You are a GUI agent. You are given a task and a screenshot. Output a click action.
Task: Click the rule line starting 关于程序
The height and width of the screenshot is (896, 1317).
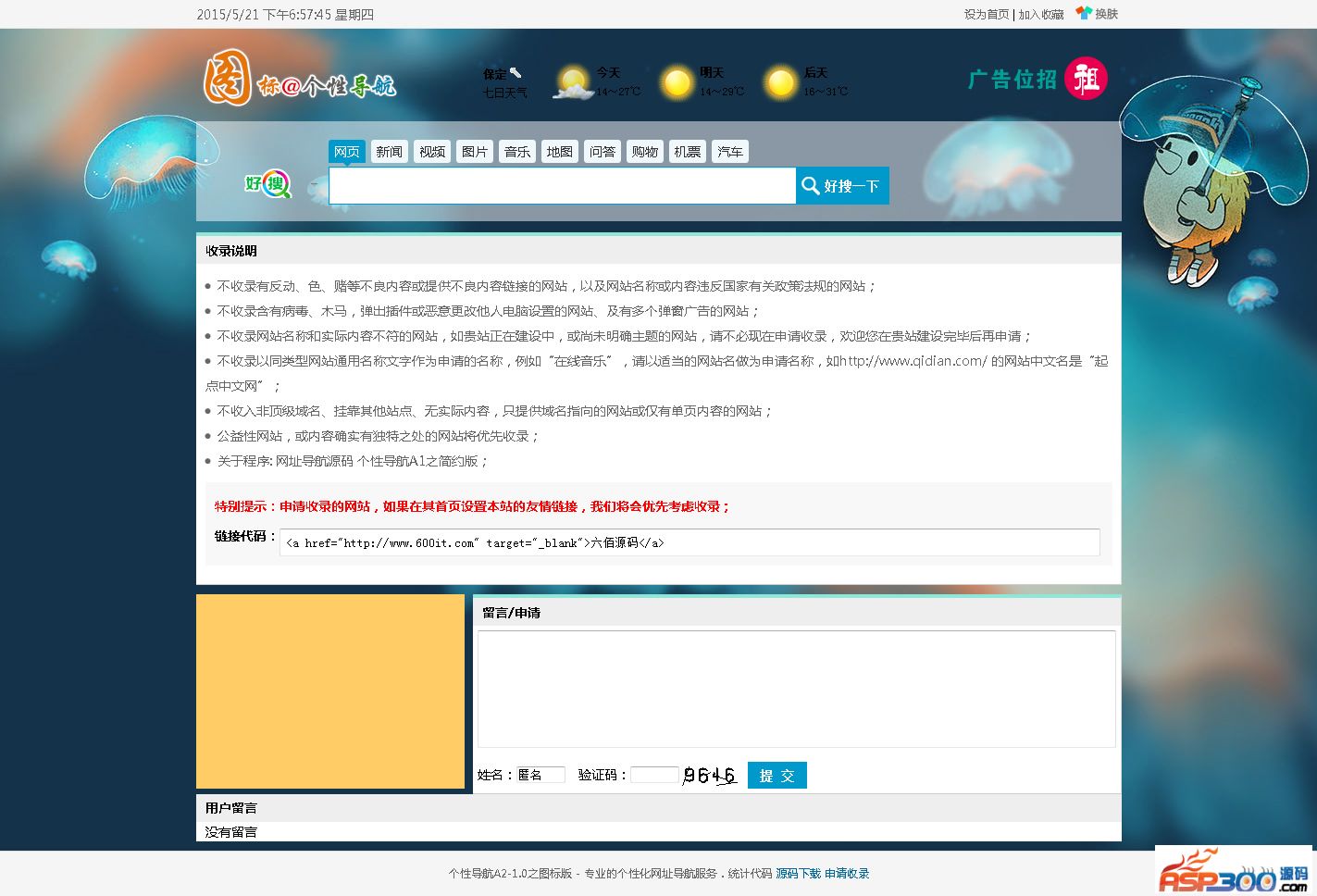(x=347, y=461)
